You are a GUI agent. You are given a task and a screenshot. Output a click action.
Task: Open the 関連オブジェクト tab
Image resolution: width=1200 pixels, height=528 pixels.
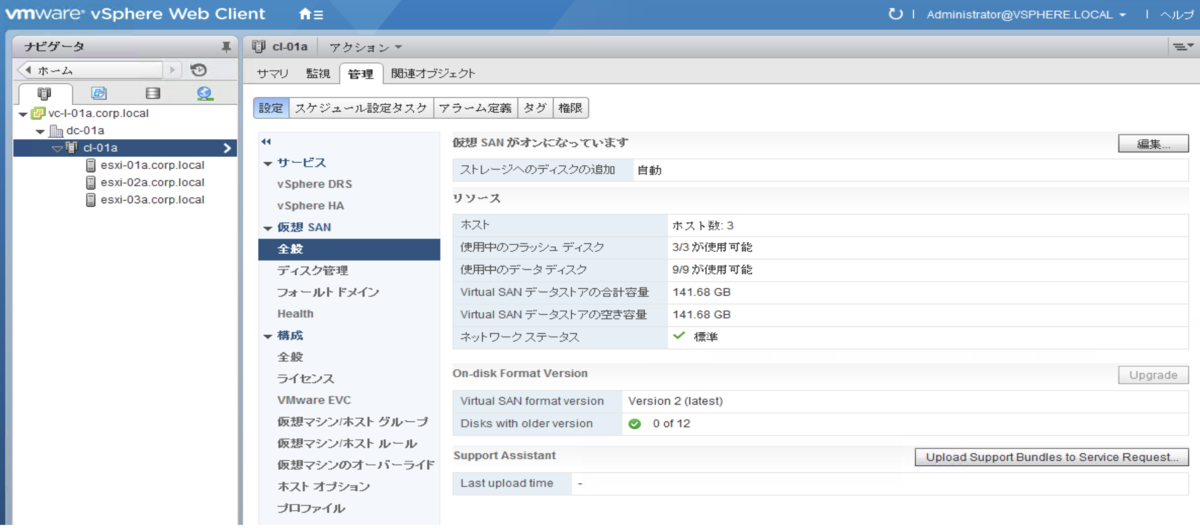(433, 74)
